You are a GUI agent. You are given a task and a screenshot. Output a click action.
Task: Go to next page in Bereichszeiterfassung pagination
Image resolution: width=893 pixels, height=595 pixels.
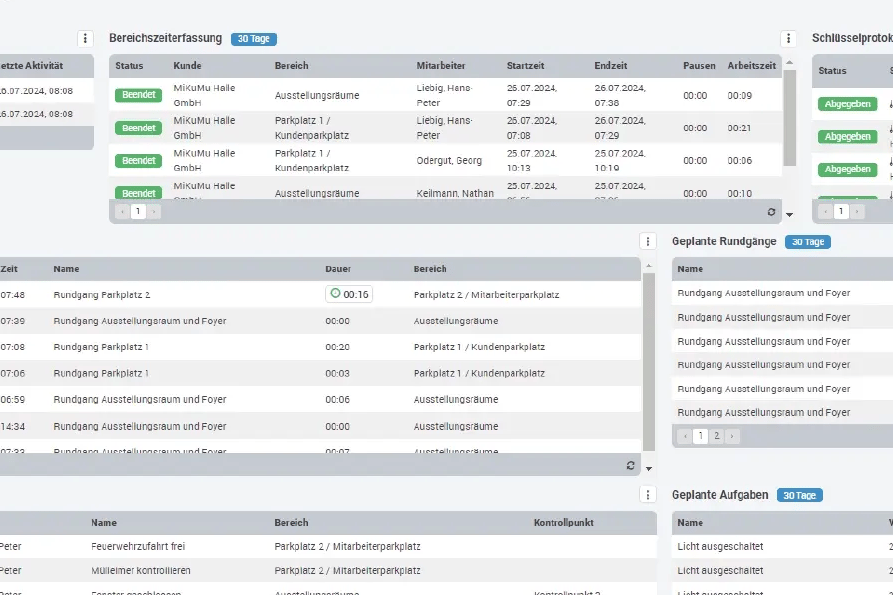154,211
